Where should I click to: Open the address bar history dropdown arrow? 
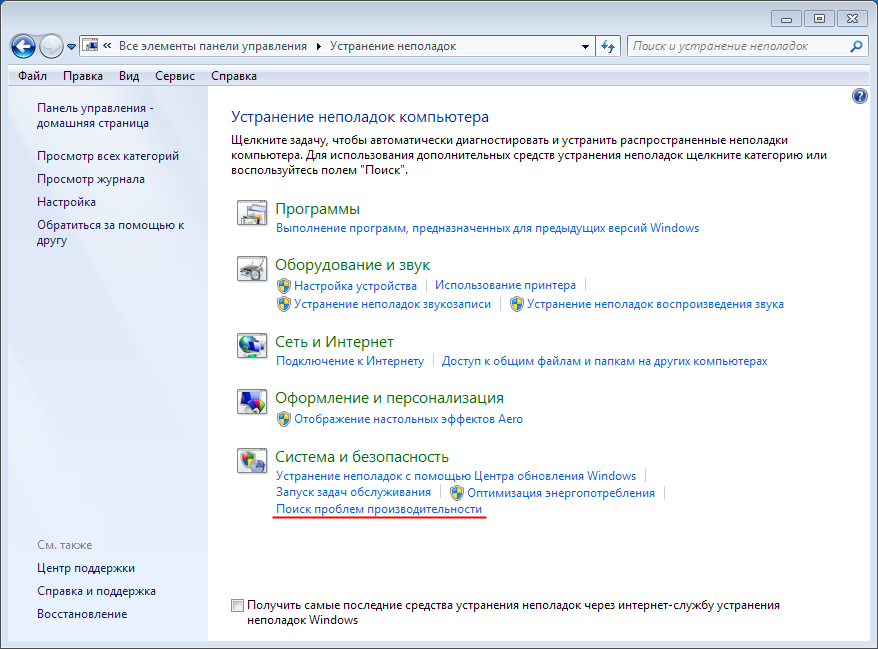586,46
